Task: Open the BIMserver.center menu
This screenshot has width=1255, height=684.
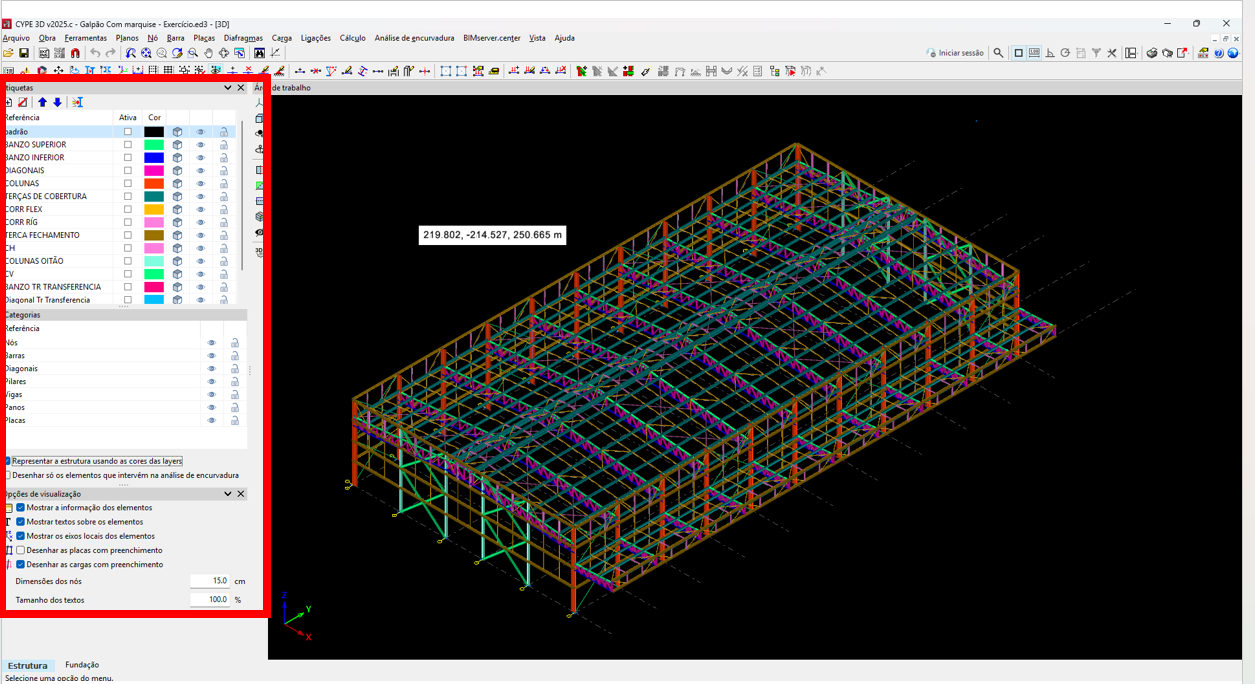Action: pyautogui.click(x=492, y=38)
